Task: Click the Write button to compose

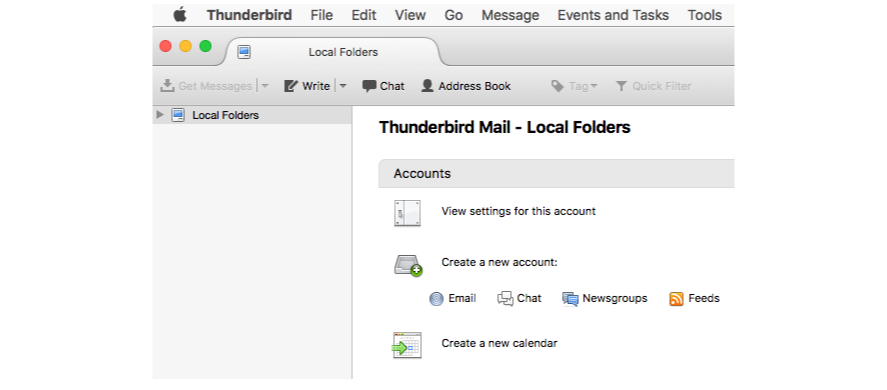Action: (x=307, y=86)
